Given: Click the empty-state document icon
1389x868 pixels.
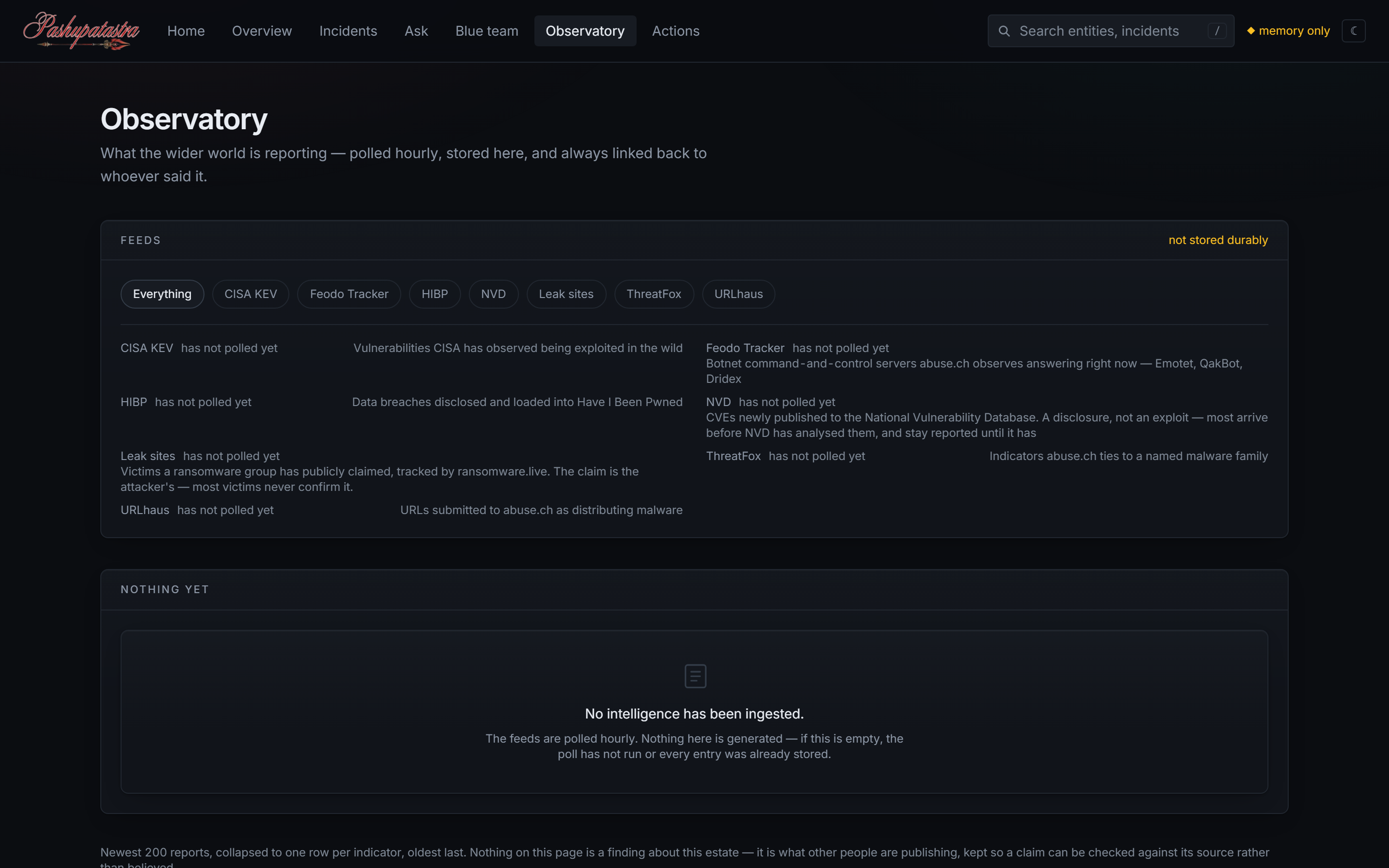Looking at the screenshot, I should (695, 676).
